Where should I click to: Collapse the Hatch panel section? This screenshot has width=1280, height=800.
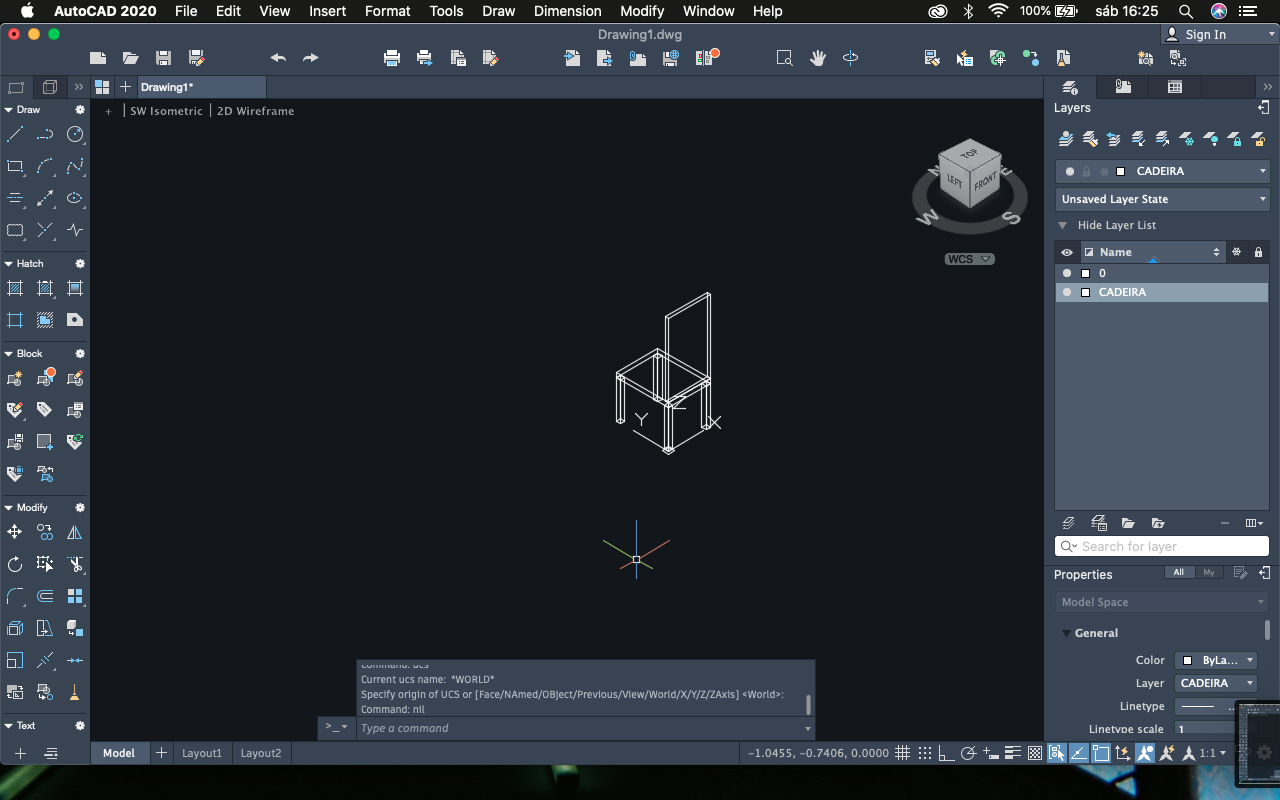pyautogui.click(x=9, y=264)
